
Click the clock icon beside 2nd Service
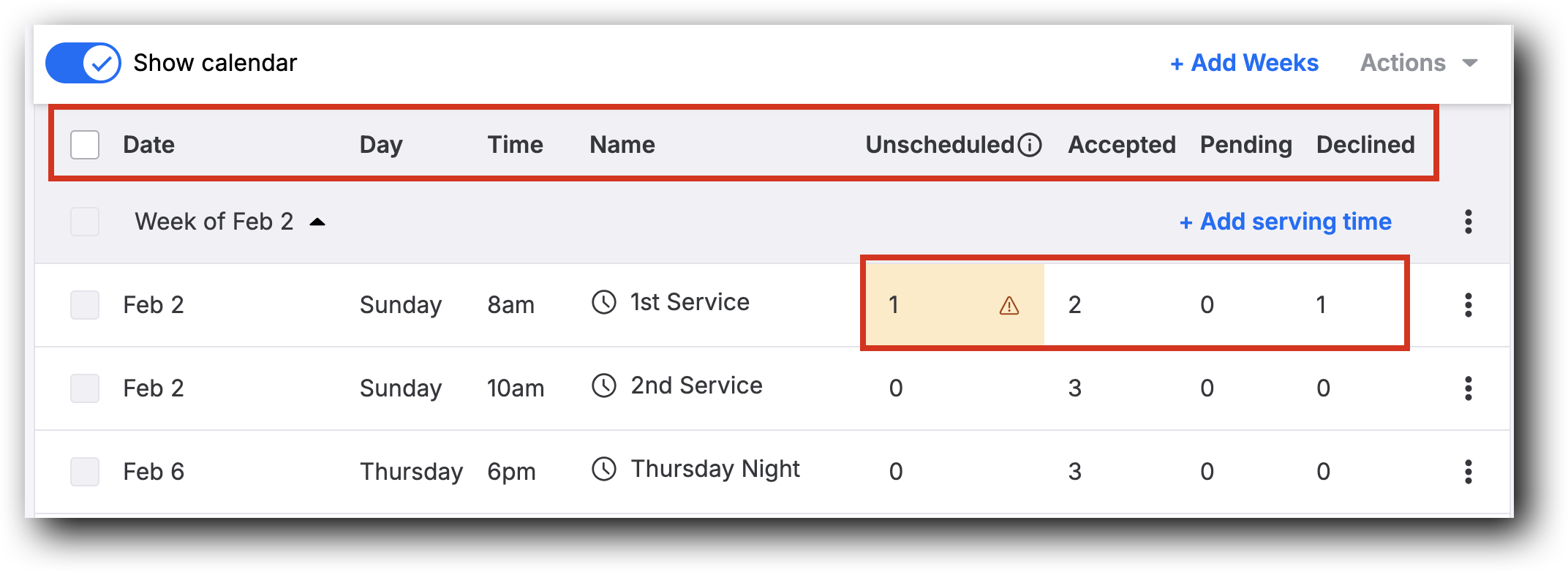[605, 385]
